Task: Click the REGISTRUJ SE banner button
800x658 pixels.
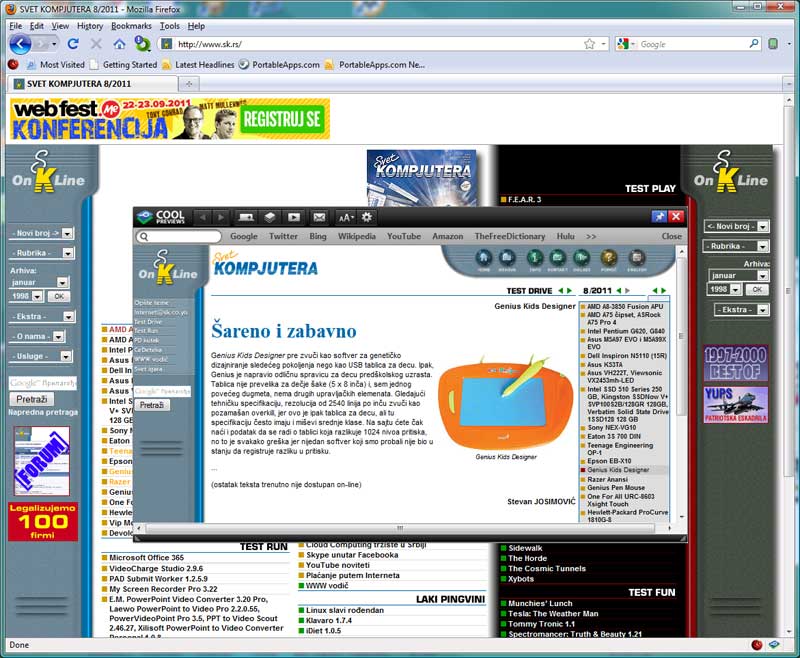Action: coord(282,119)
